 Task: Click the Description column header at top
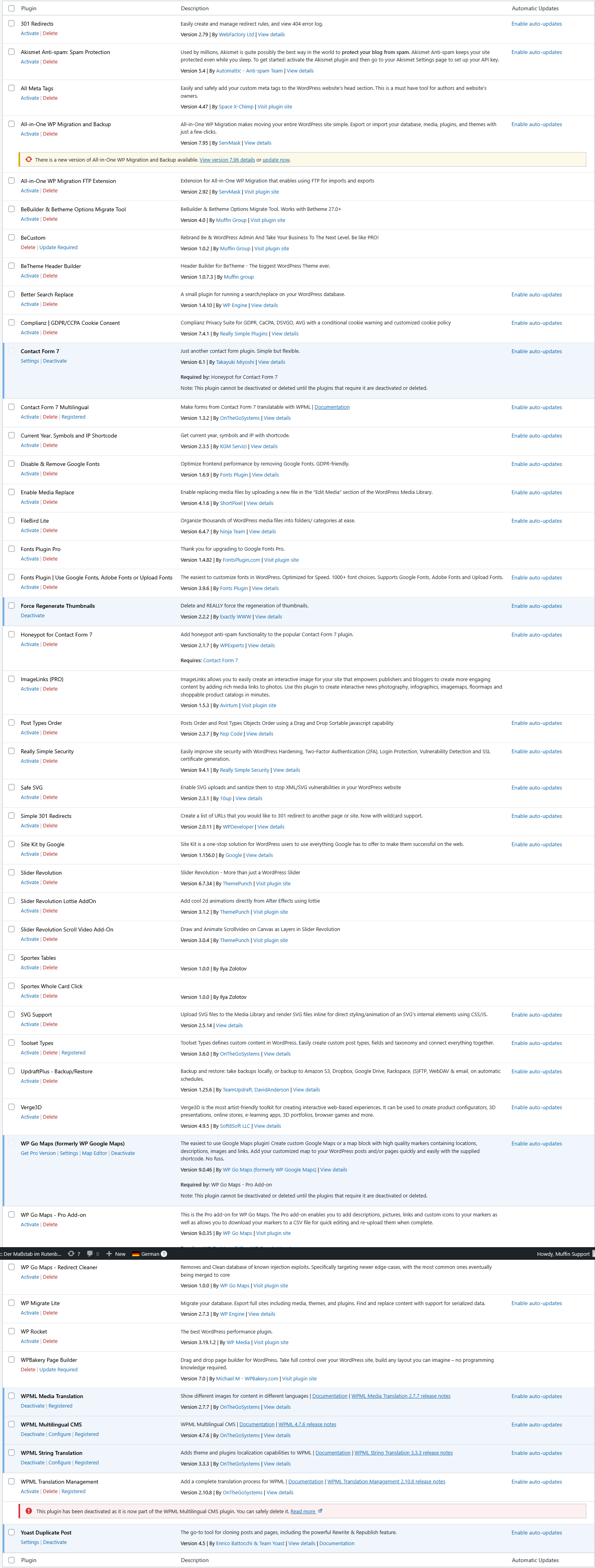[x=195, y=9]
